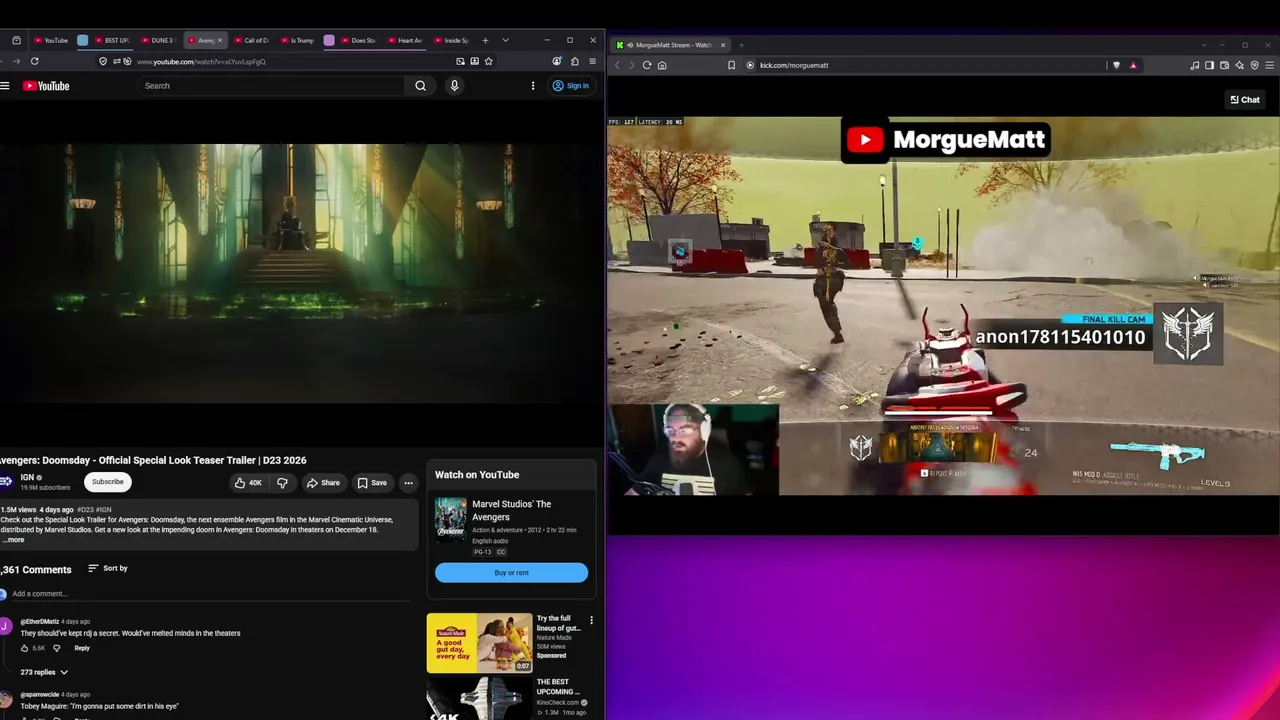Screen dimensions: 1280x720
Task: Open THE BEST UPCOMING video from KinoCheck
Action: click(x=558, y=687)
